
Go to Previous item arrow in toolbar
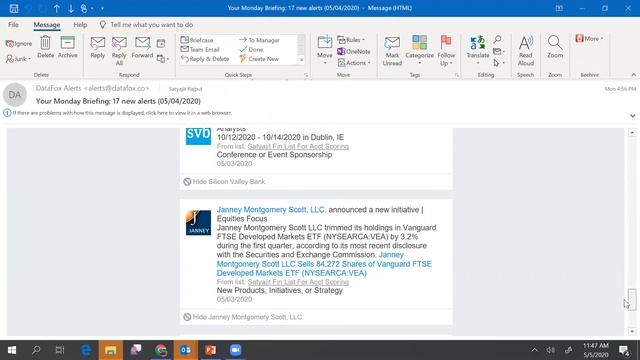point(56,8)
